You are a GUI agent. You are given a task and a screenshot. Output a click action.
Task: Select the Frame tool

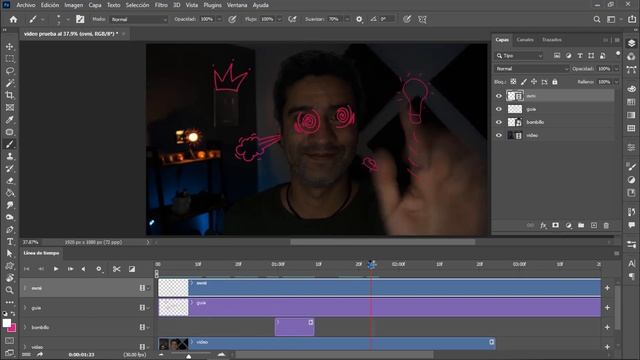click(x=9, y=108)
